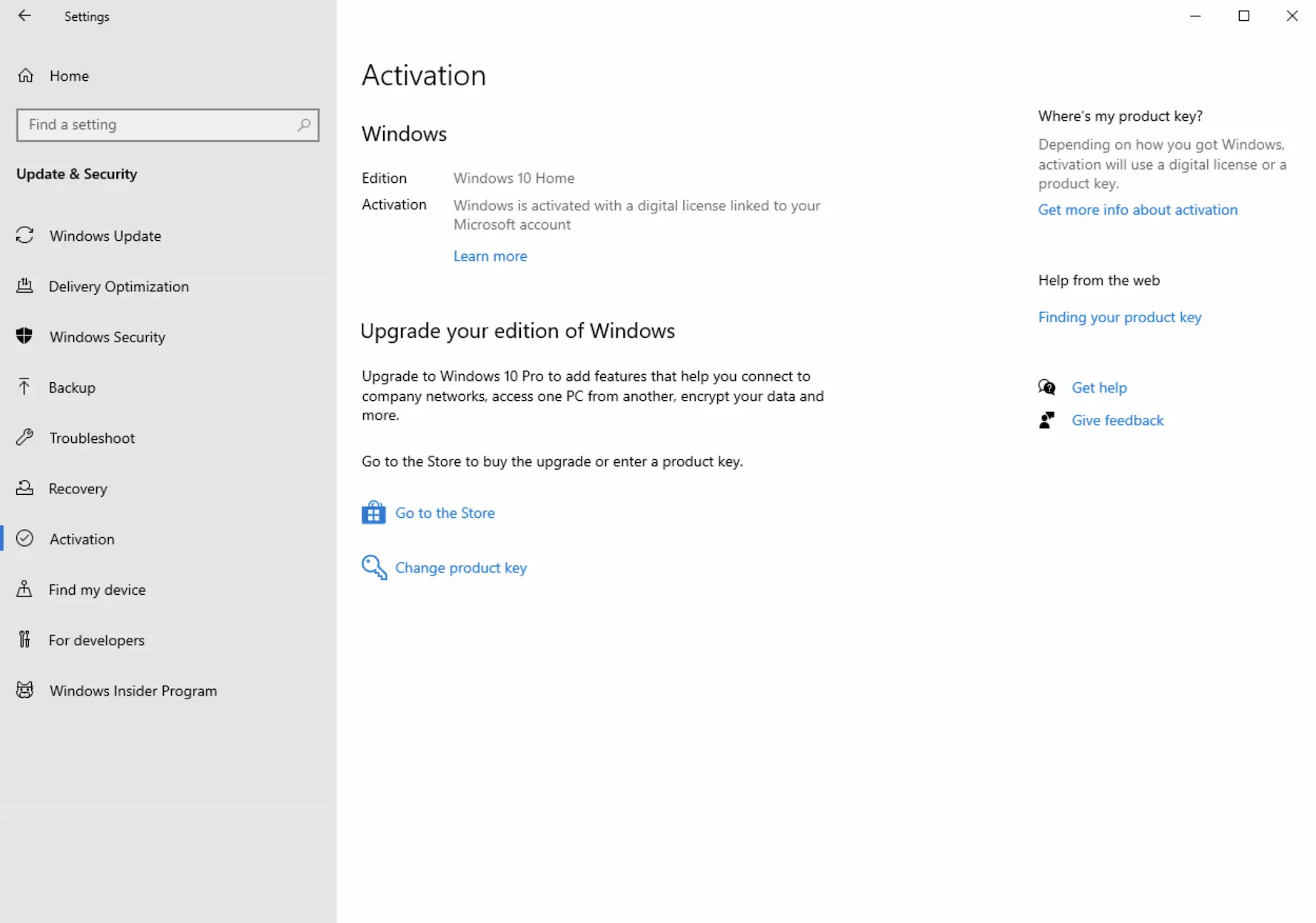Click the Get help chat icon
Screen dimensions: 1316x923
tap(1047, 387)
